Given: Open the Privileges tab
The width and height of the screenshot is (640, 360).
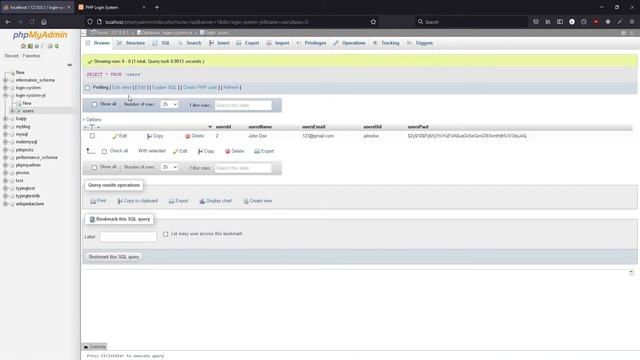Looking at the screenshot, I should tap(311, 43).
